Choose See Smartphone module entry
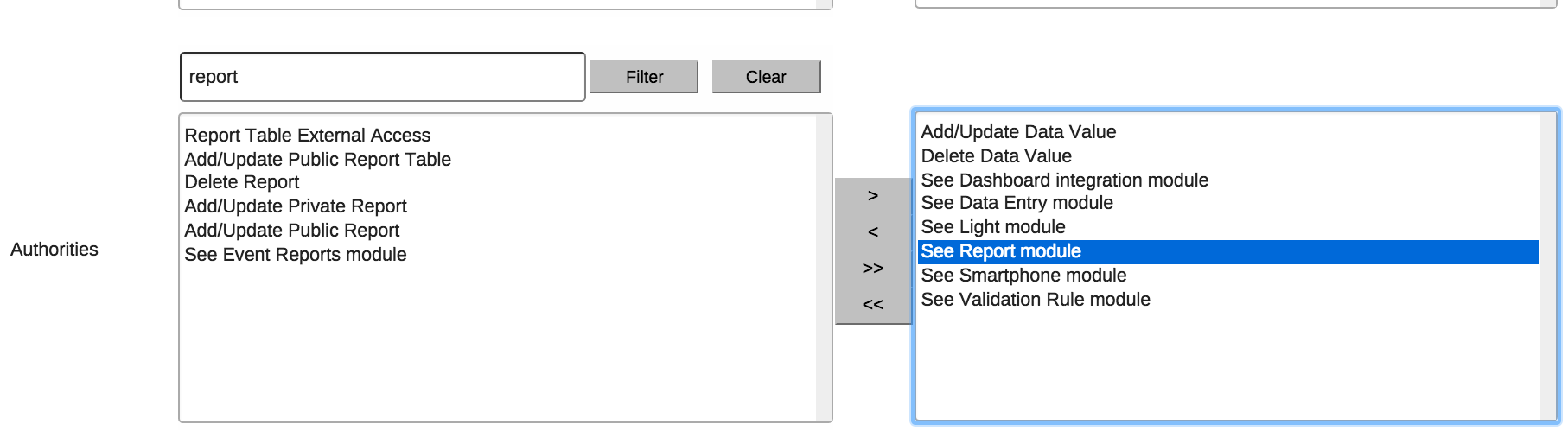Image resolution: width=1568 pixels, height=437 pixels. click(1023, 275)
